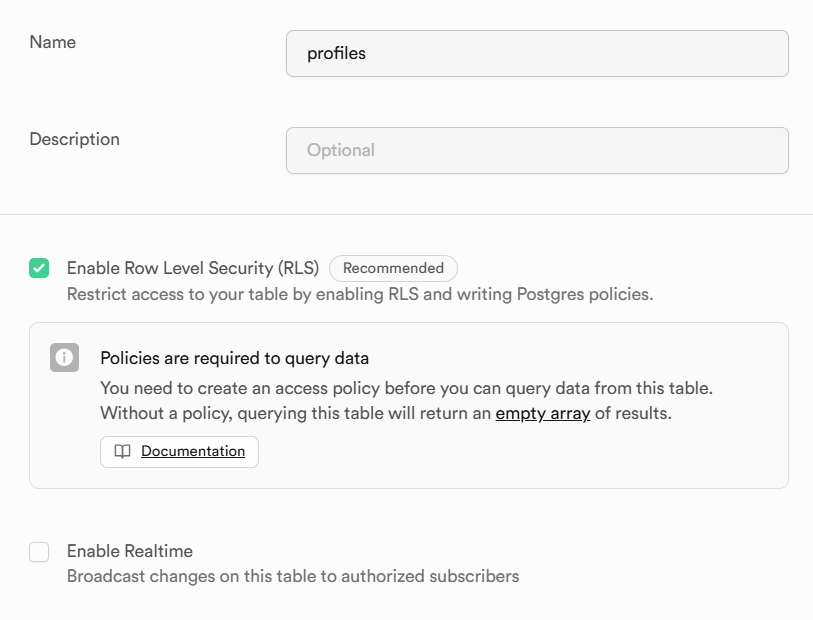Click the Recommended badge

tap(393, 269)
